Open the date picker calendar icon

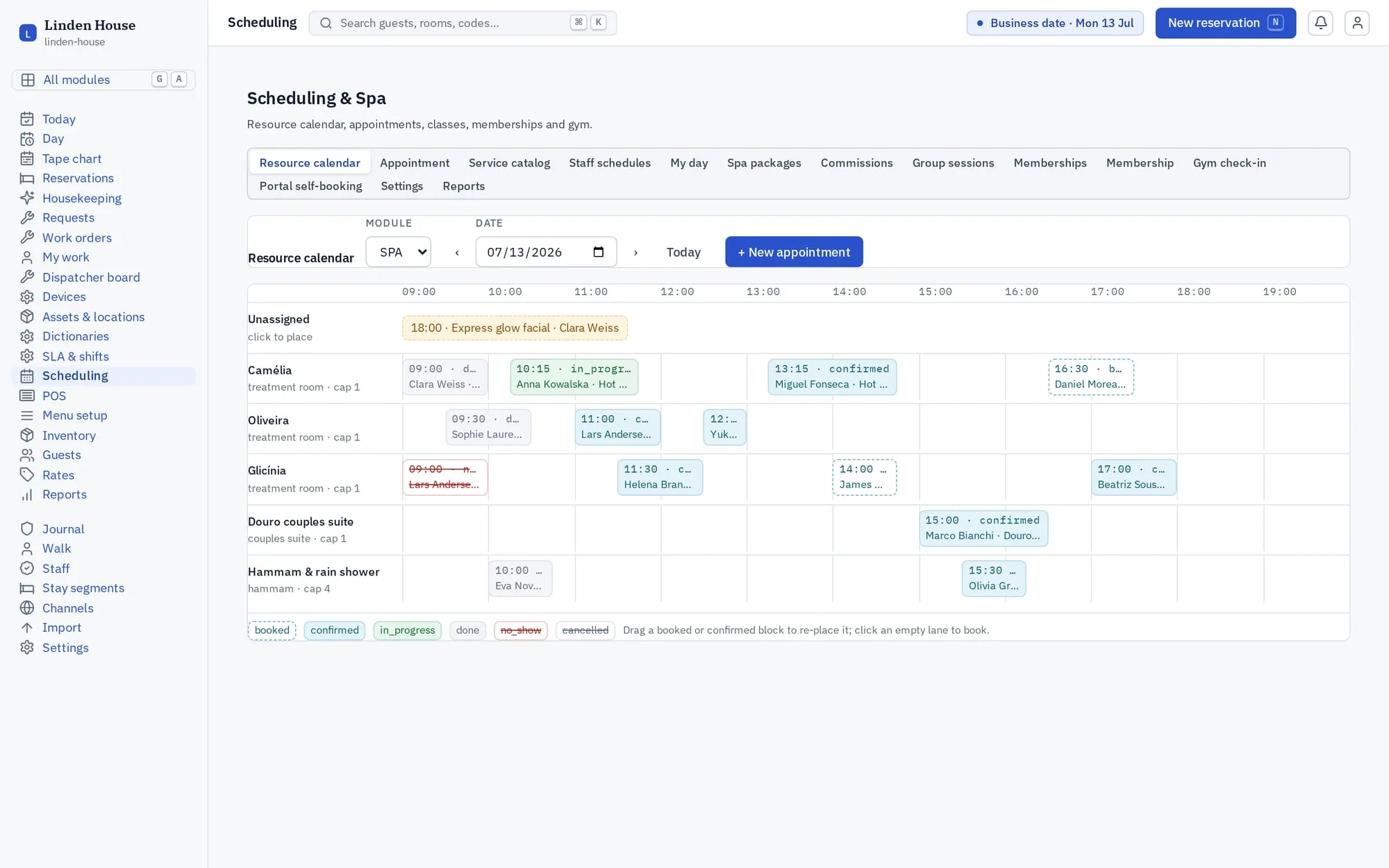599,252
